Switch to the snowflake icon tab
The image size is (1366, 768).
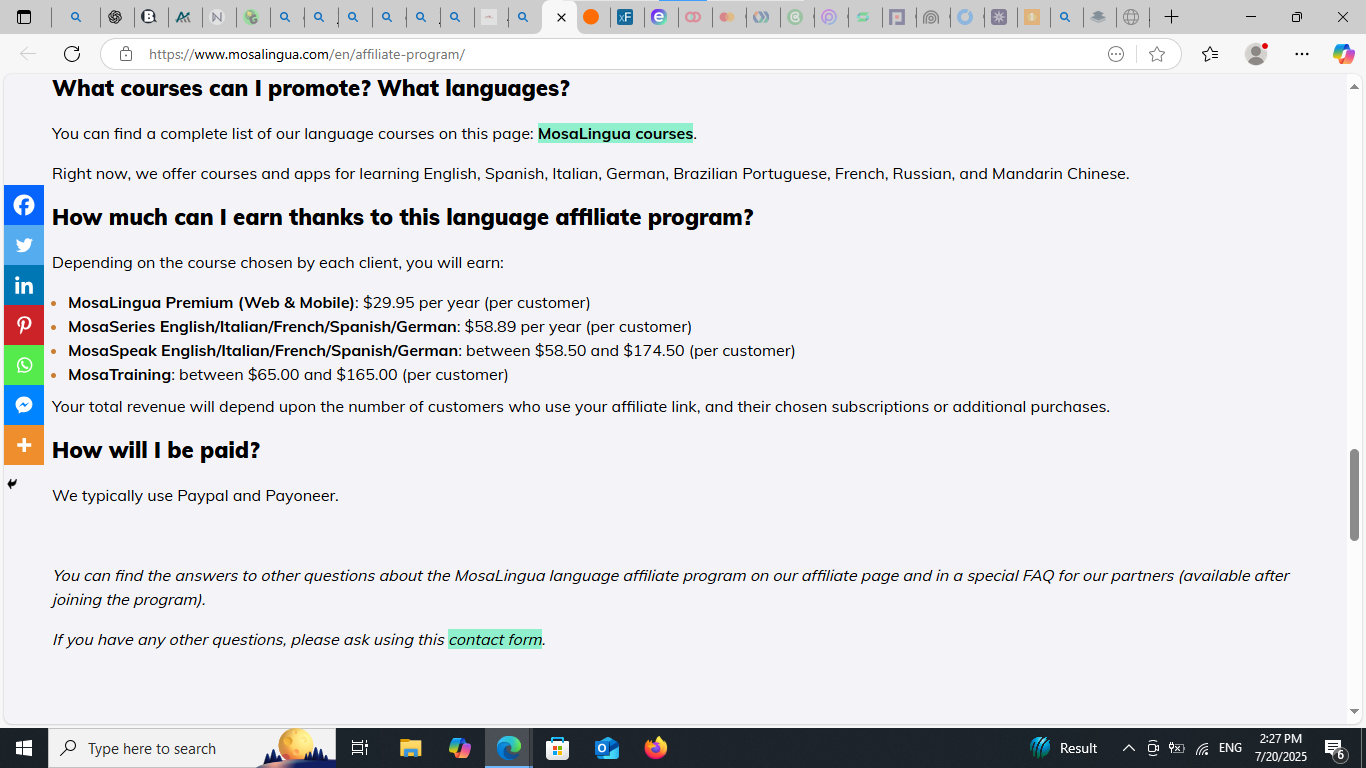tap(998, 17)
